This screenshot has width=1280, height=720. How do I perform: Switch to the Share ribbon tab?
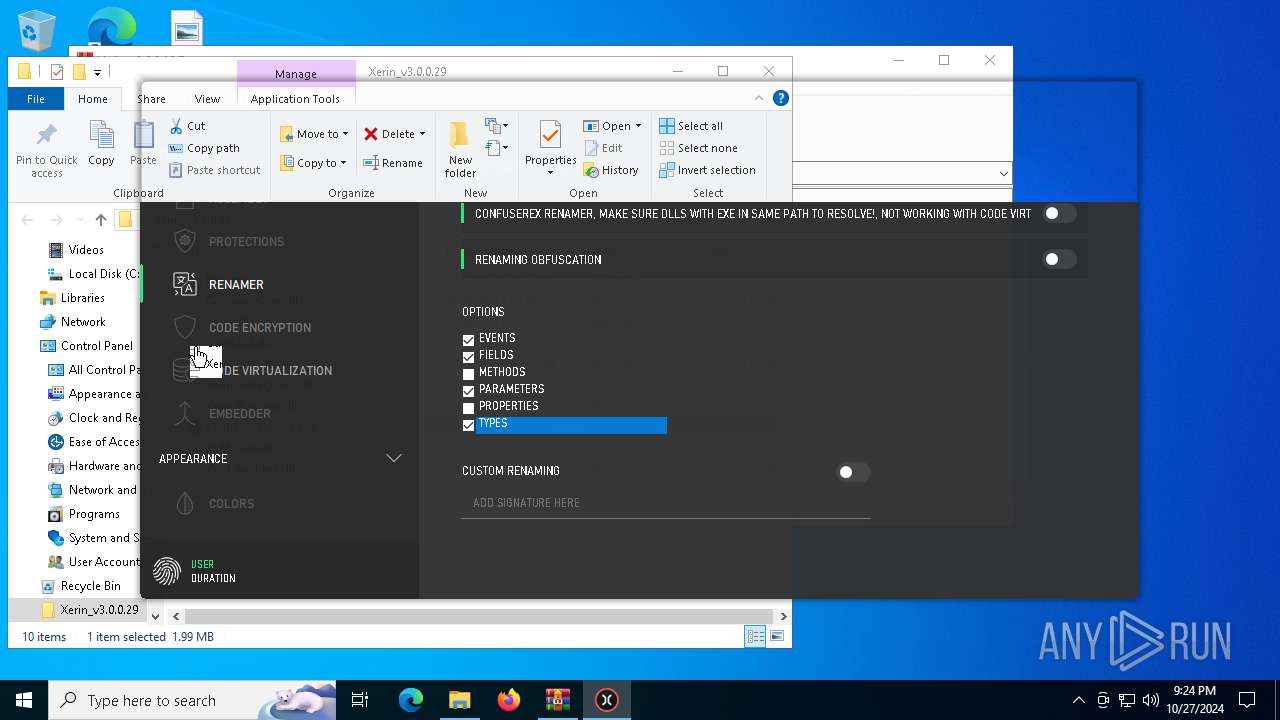tap(151, 98)
